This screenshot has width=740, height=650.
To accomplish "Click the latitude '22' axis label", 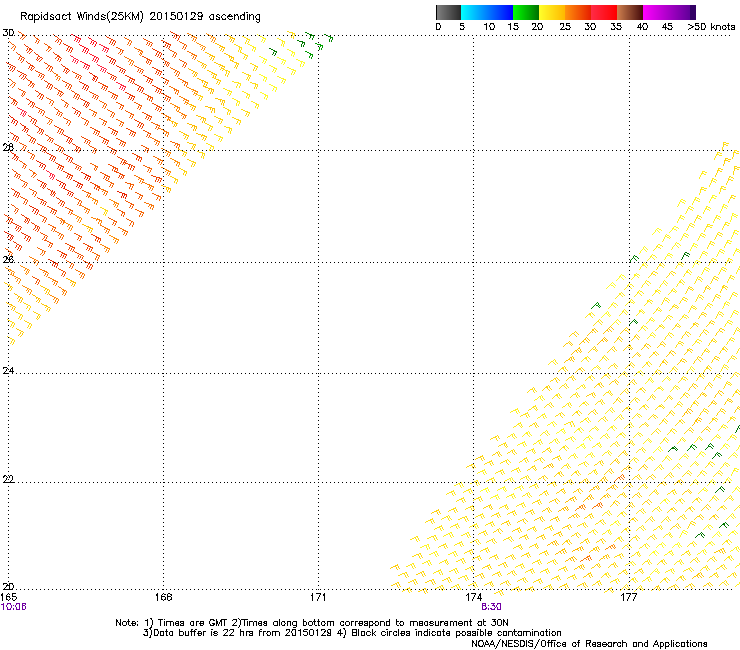I will pyautogui.click(x=8, y=479).
